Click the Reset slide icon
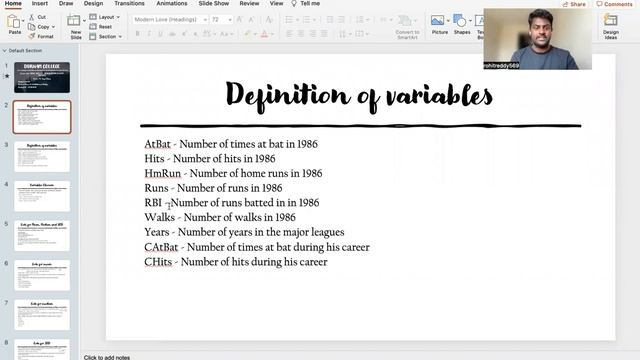The height and width of the screenshot is (360, 640). (93, 27)
